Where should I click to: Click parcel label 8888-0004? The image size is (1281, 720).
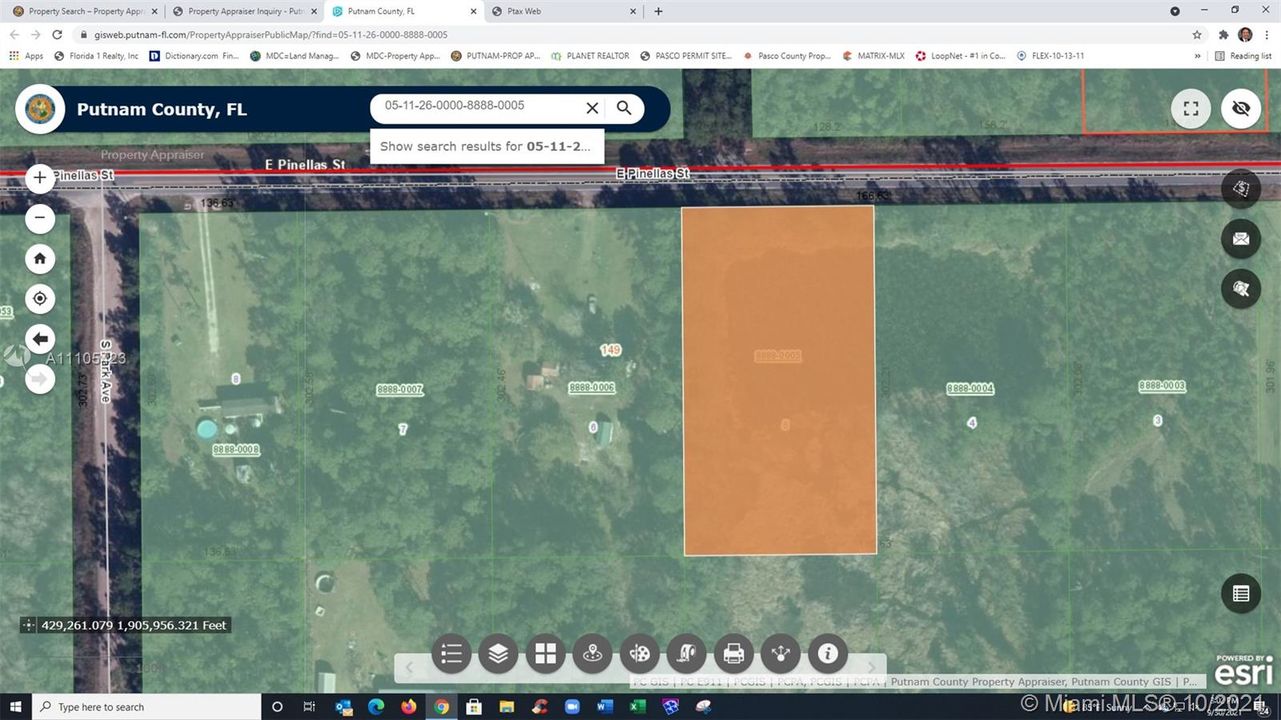click(970, 388)
